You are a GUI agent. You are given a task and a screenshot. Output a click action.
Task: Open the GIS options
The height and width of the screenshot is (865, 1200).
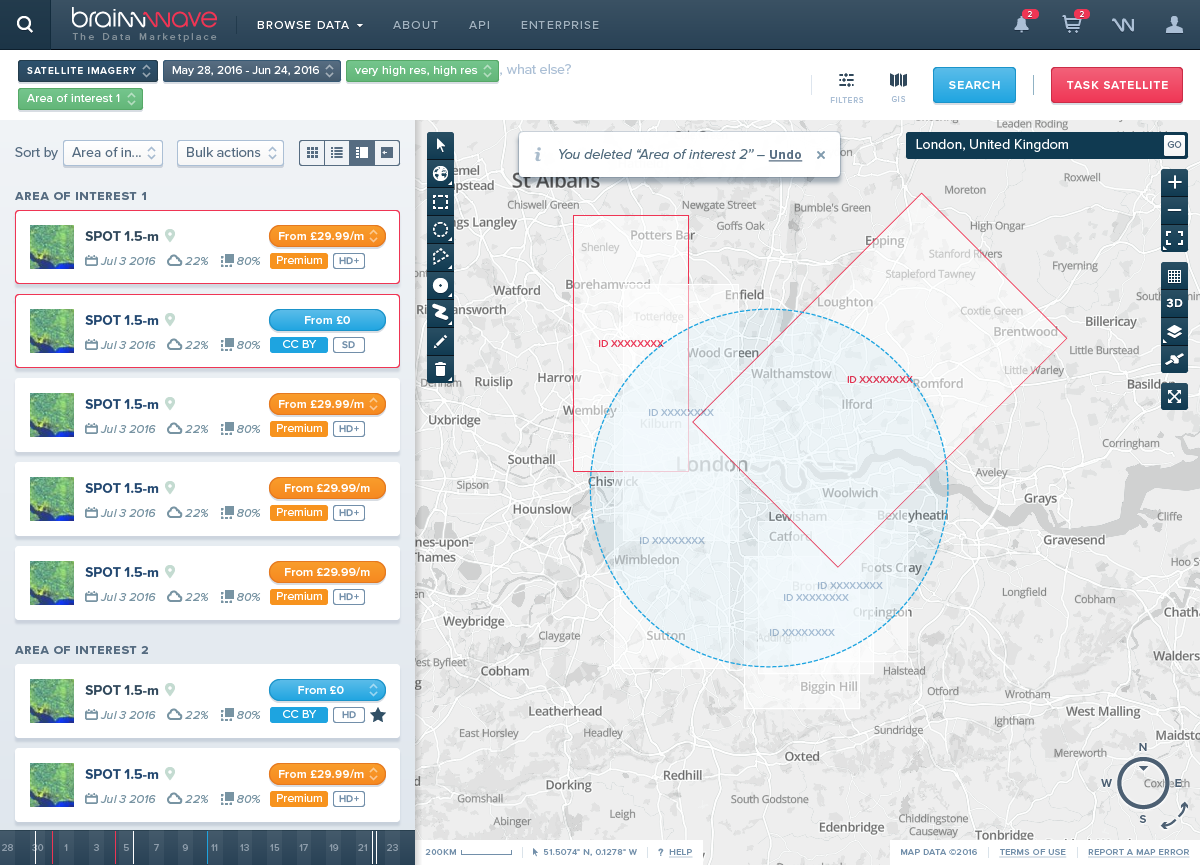pos(898,87)
